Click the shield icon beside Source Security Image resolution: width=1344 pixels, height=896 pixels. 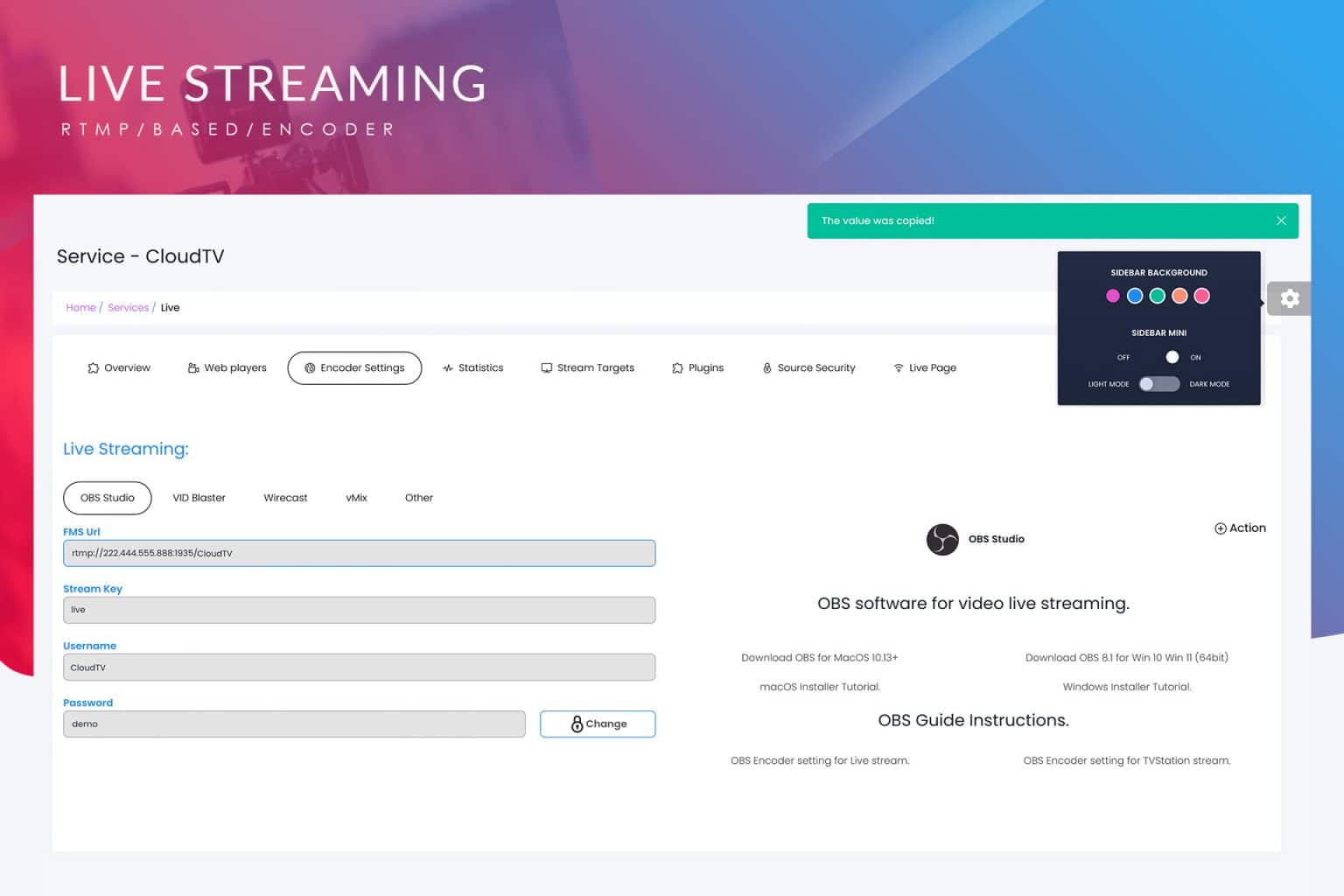(766, 367)
